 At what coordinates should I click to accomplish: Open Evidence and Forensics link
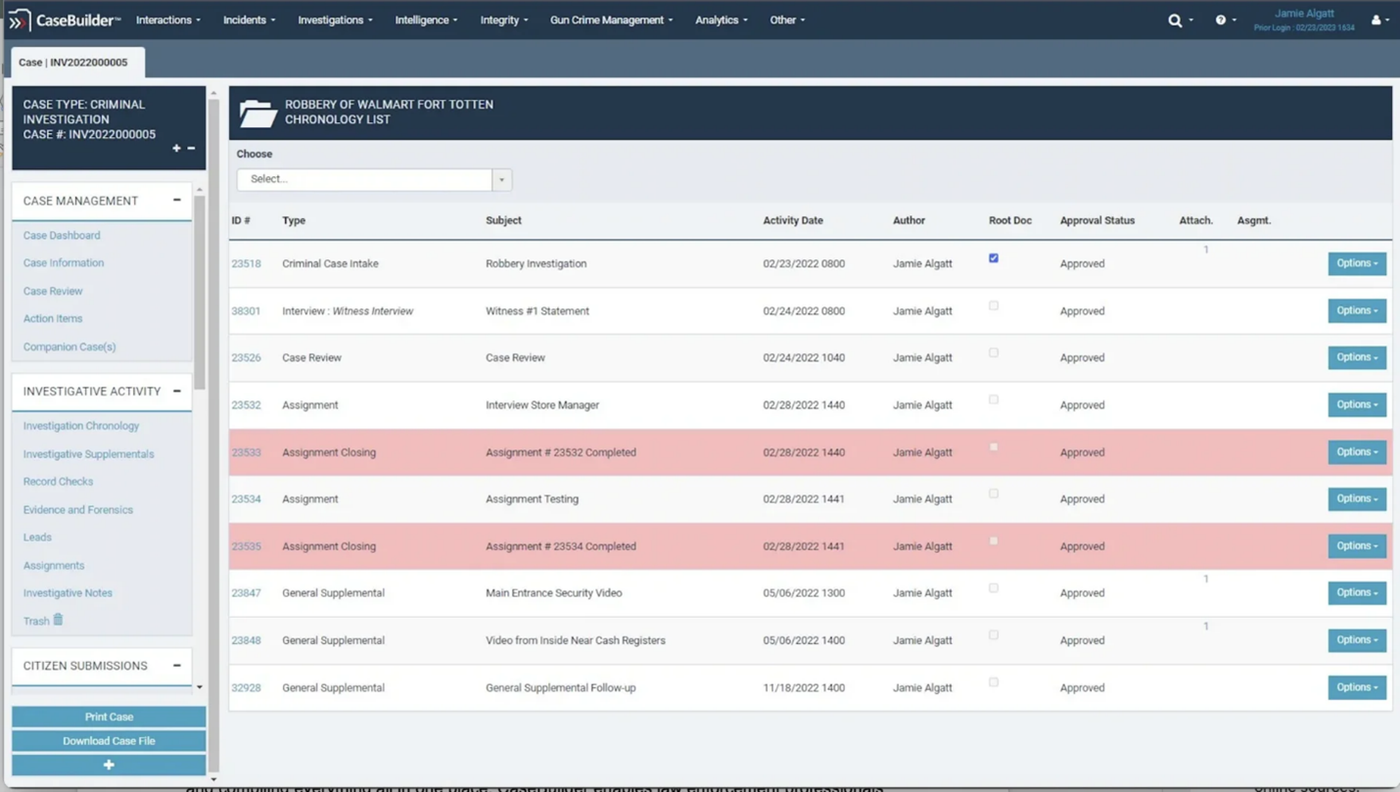(x=78, y=510)
